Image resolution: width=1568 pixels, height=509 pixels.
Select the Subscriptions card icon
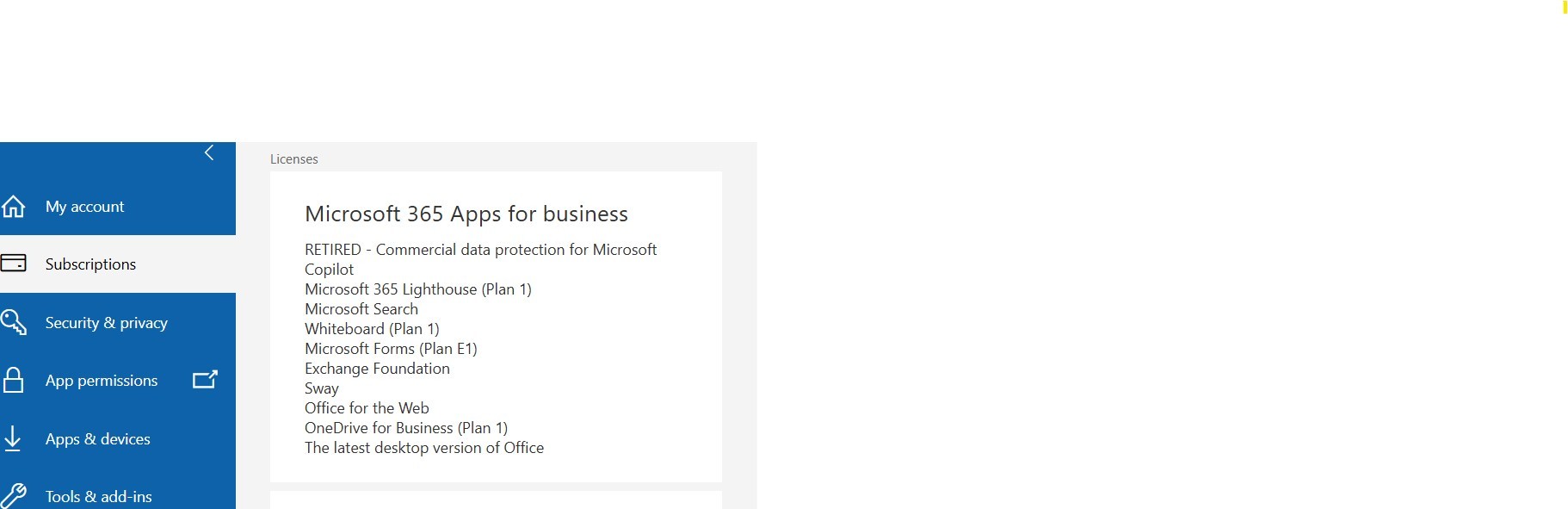[14, 264]
